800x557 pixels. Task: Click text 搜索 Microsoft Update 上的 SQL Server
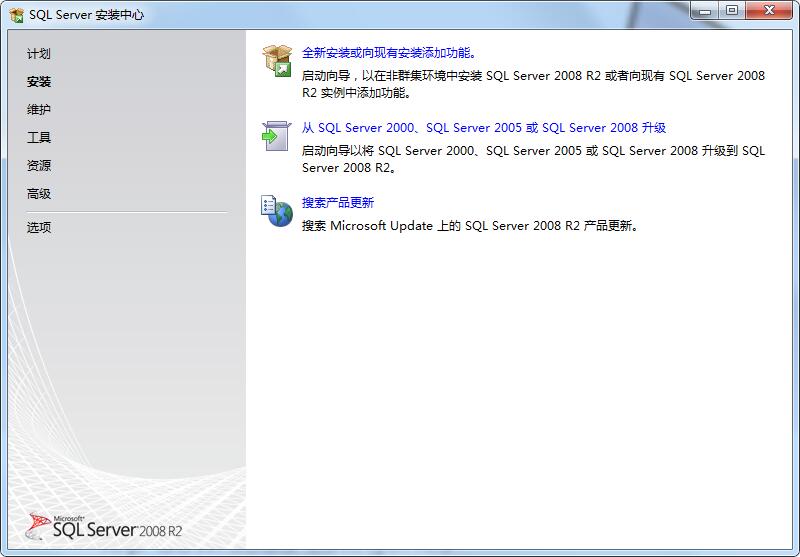click(x=470, y=226)
